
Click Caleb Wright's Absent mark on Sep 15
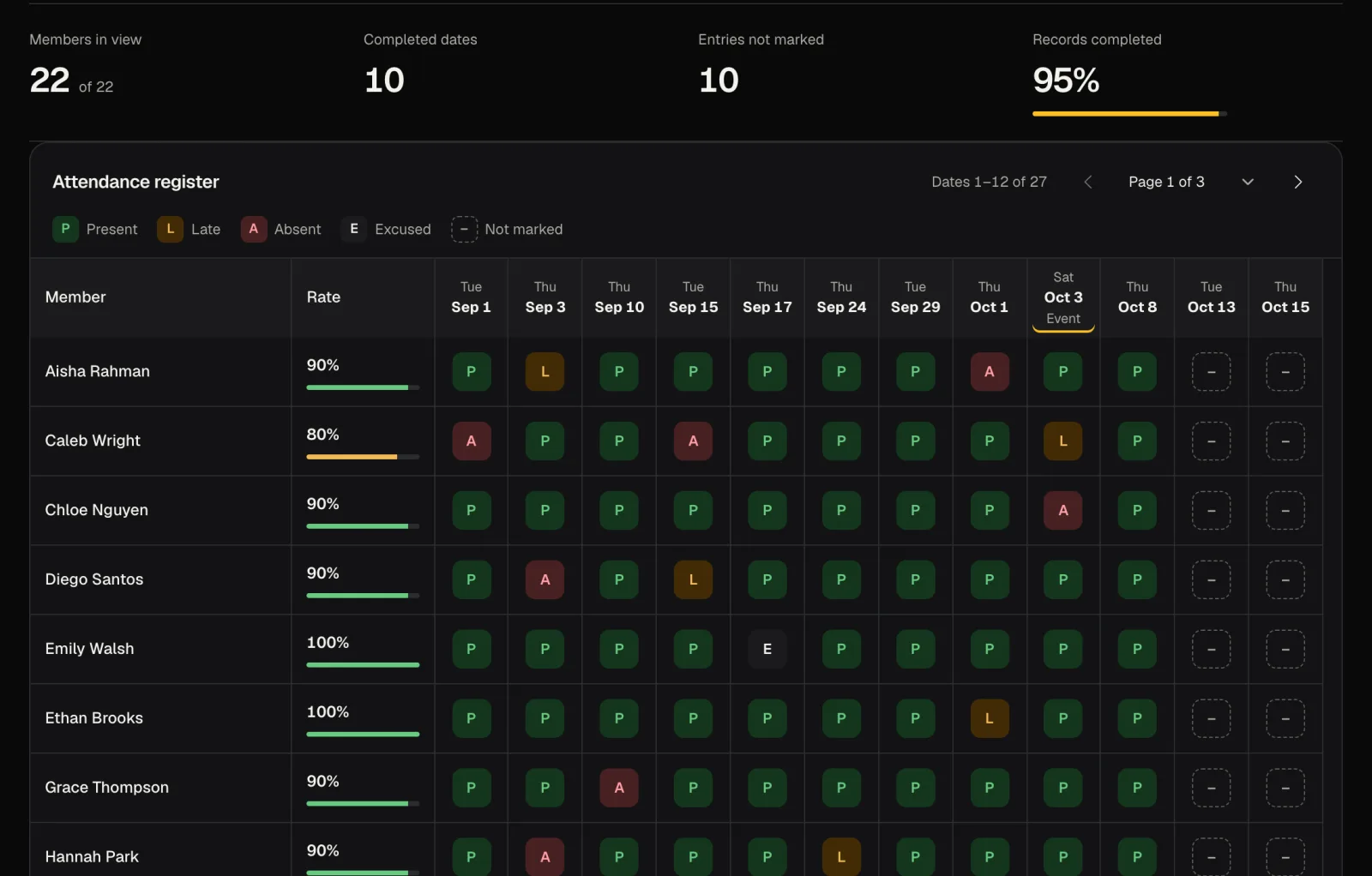693,441
